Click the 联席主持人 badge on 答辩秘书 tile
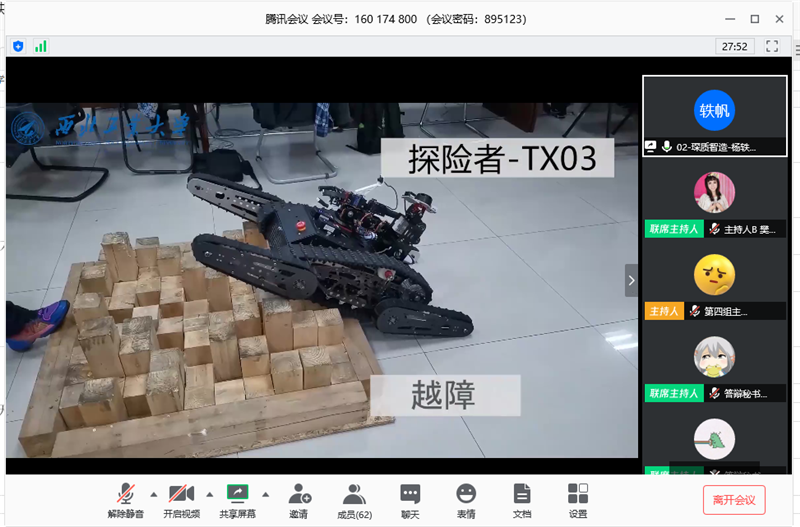 [674, 393]
